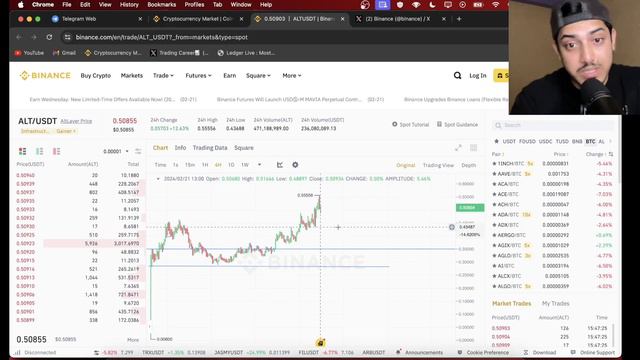Reload the Binance page
The height and width of the screenshot is (360, 640).
click(49, 37)
